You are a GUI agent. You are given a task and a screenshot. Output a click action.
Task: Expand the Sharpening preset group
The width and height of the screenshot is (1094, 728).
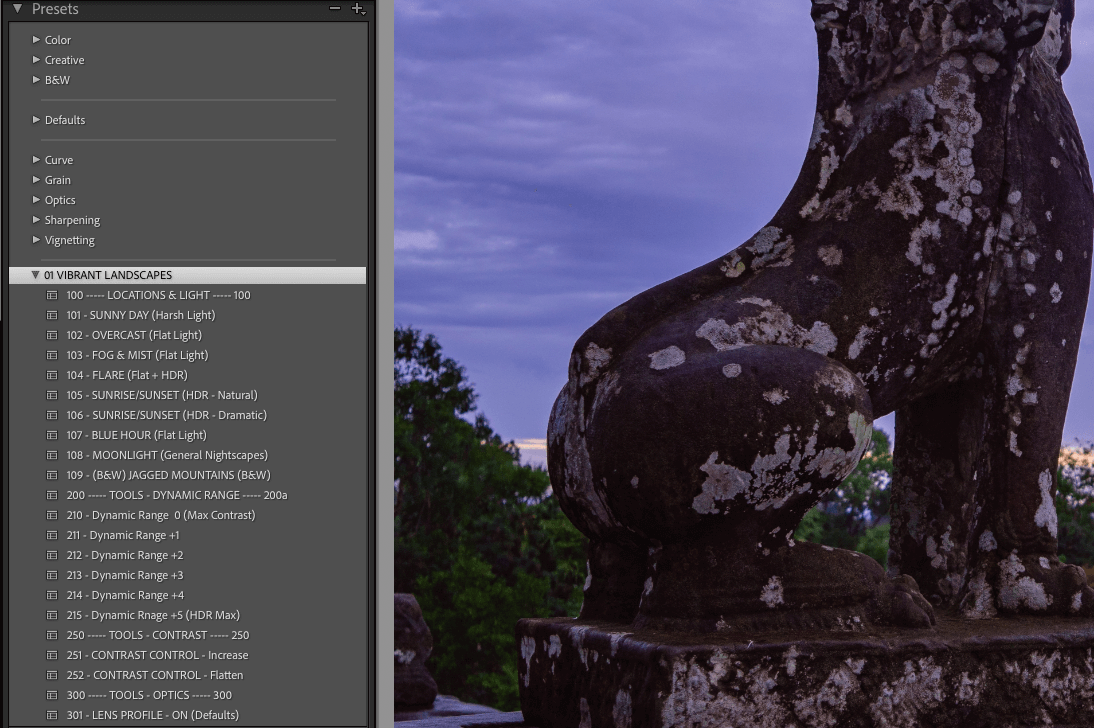[37, 220]
